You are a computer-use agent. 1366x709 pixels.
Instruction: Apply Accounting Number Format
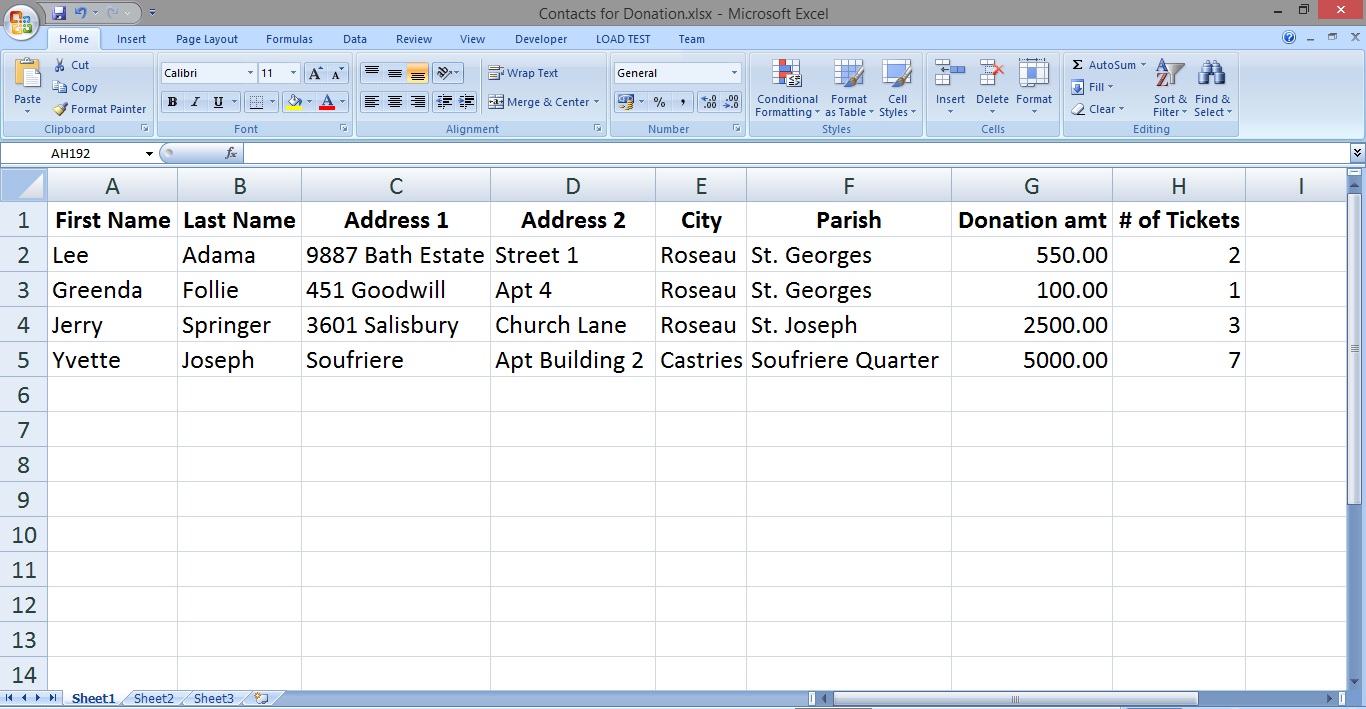pyautogui.click(x=626, y=102)
